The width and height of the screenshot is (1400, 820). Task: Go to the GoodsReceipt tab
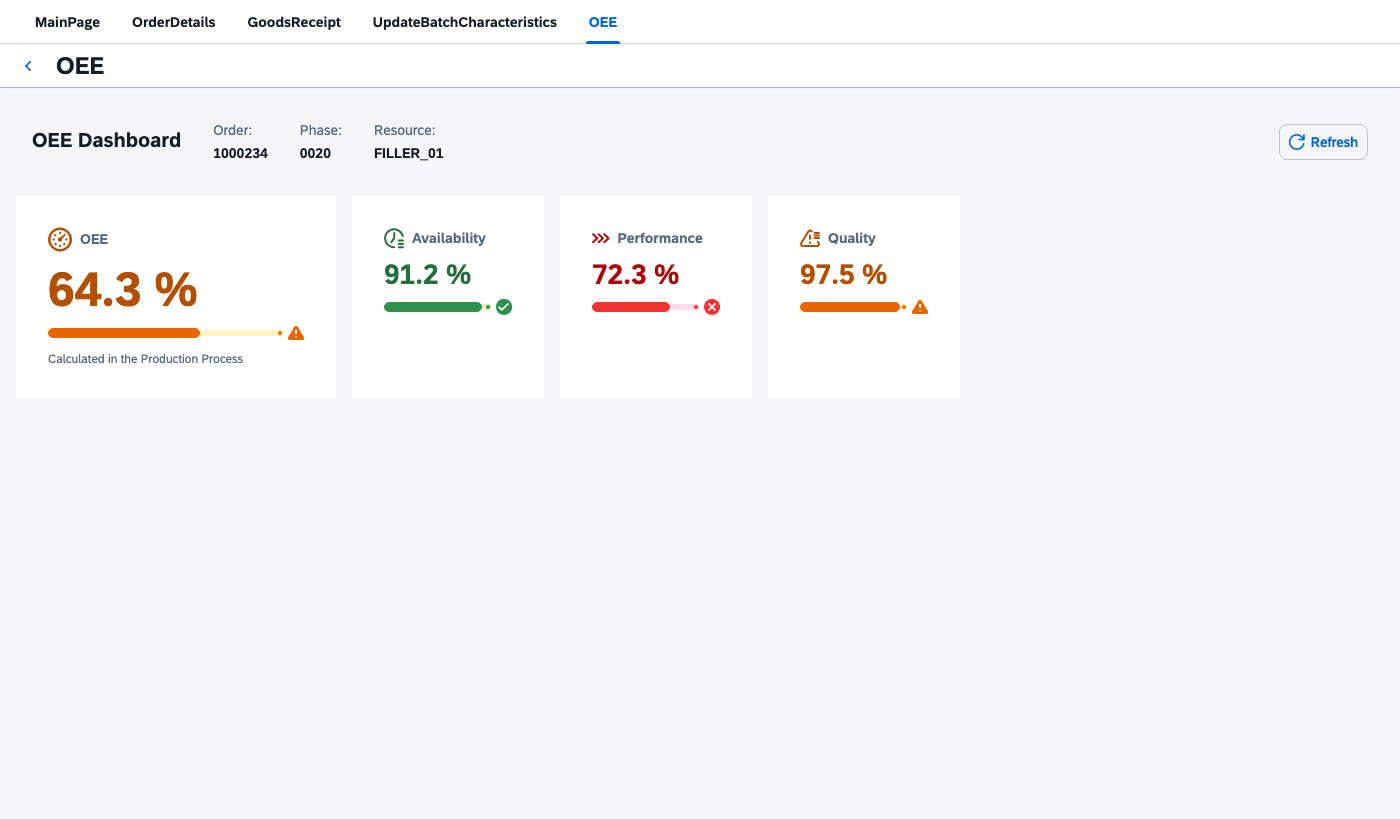pyautogui.click(x=294, y=22)
